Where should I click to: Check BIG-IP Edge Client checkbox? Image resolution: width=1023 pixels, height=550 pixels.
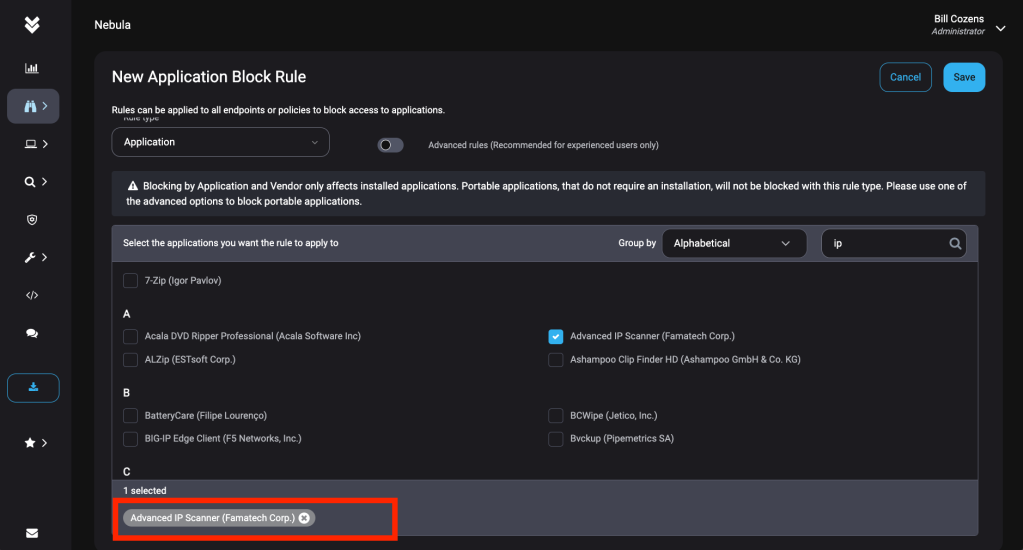130,438
